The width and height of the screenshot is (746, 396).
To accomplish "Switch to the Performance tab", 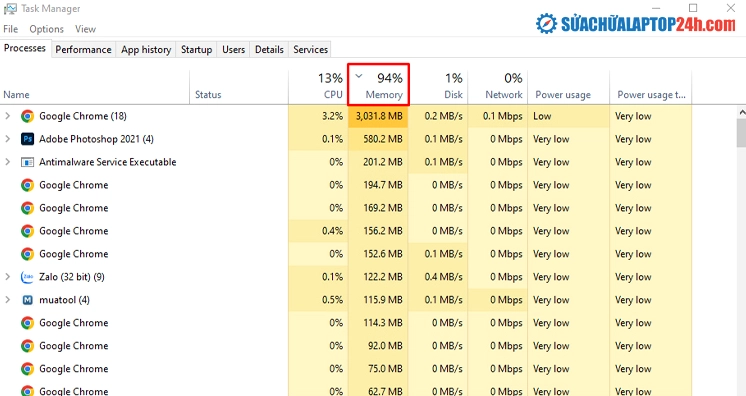I will click(83, 50).
